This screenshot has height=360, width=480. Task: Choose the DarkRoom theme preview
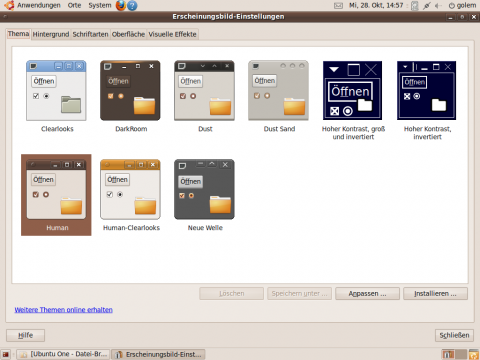[x=130, y=91]
